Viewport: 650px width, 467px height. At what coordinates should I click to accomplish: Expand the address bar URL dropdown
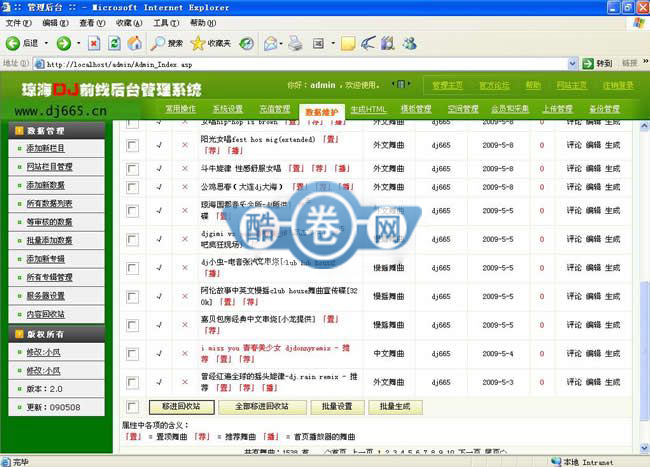pos(572,64)
